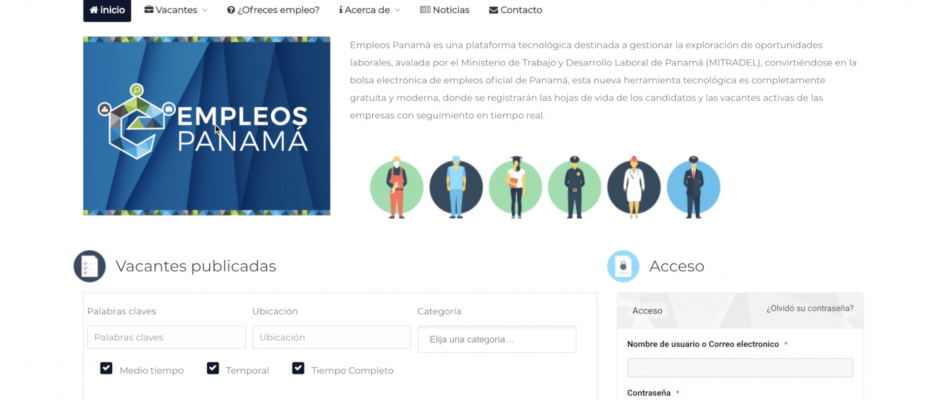Click the Palabras claves input field
Image resolution: width=940 pixels, height=400 pixels.
click(x=166, y=337)
